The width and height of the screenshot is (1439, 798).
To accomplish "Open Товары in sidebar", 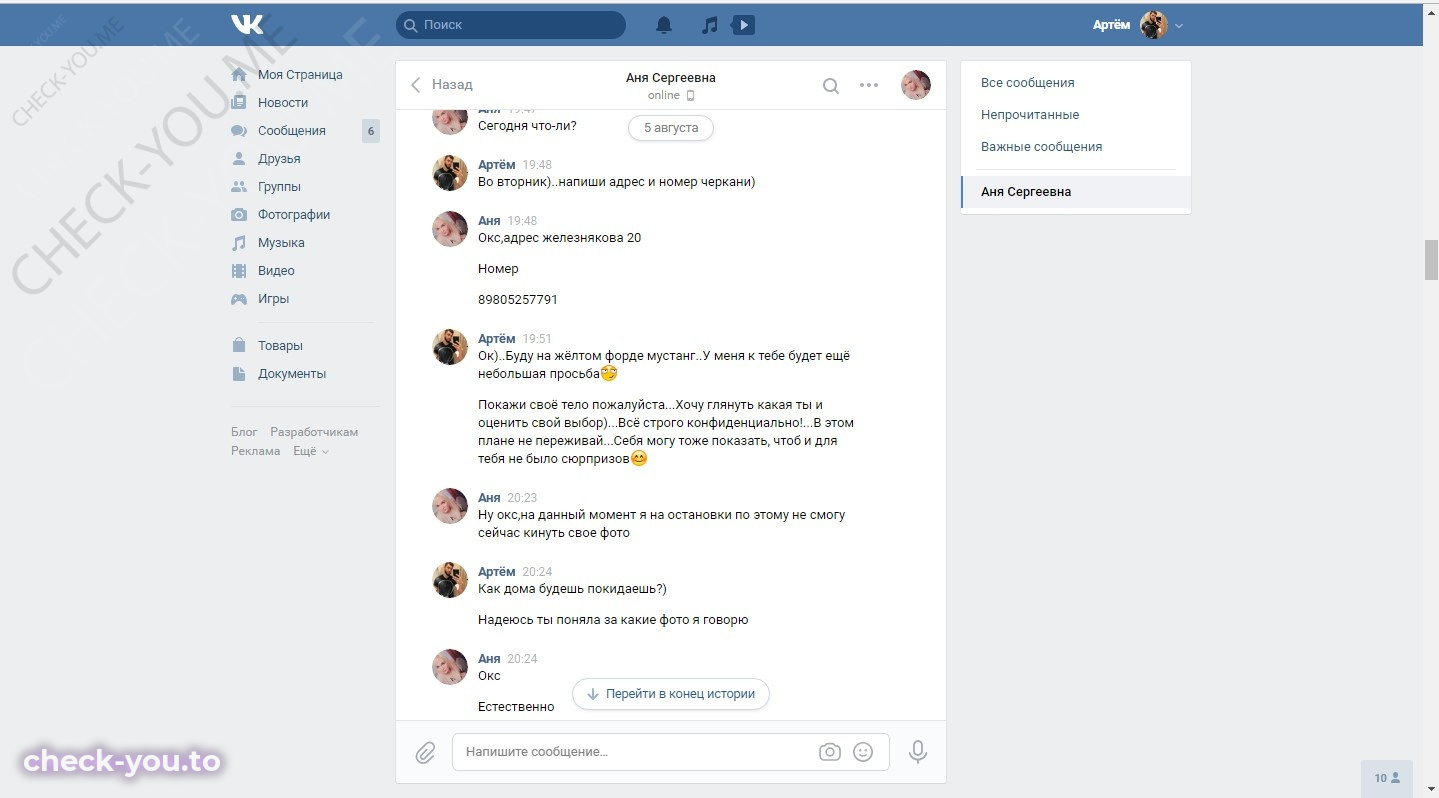I will 280,346.
